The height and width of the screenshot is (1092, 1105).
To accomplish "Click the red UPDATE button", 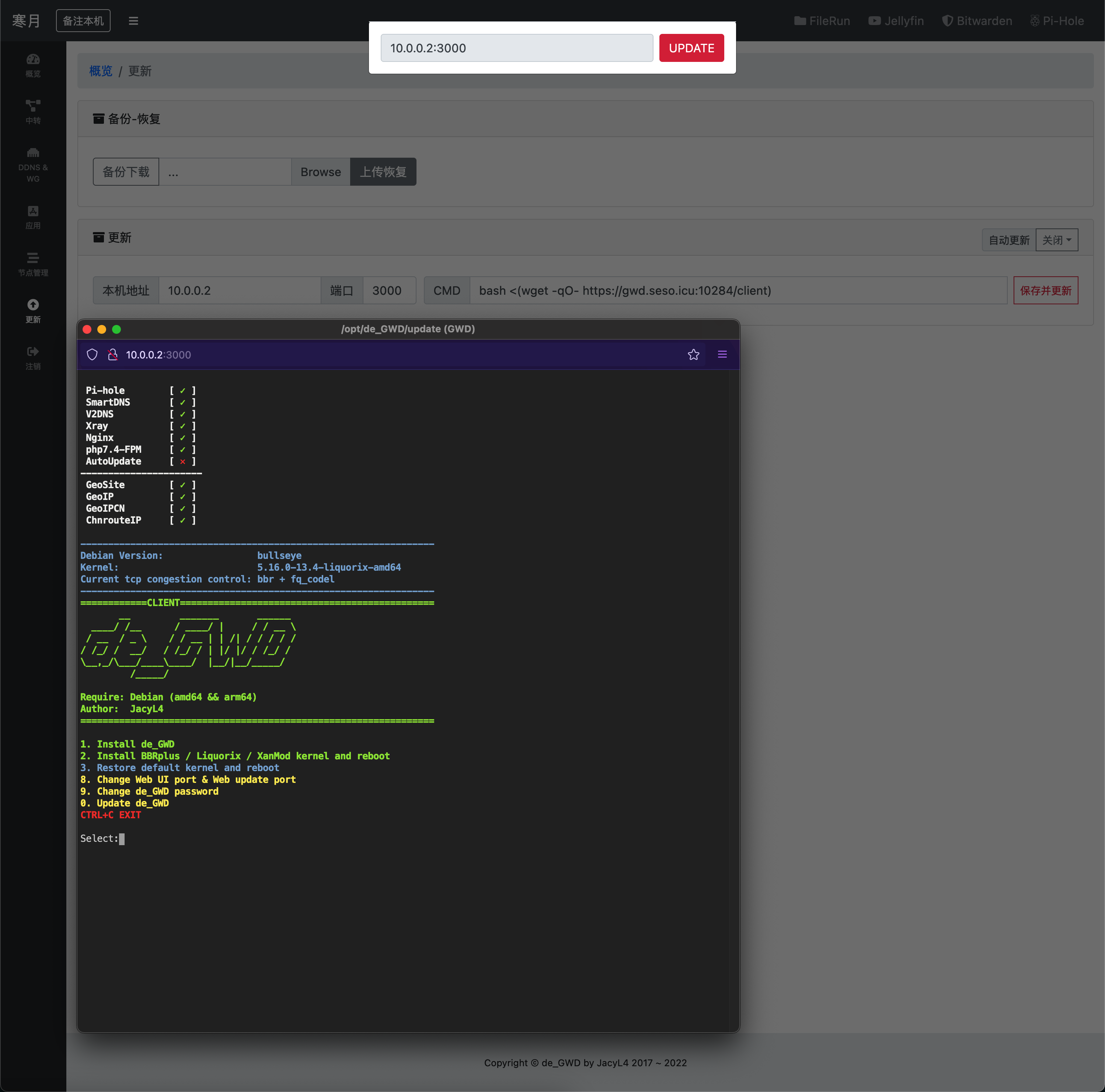I will (691, 48).
